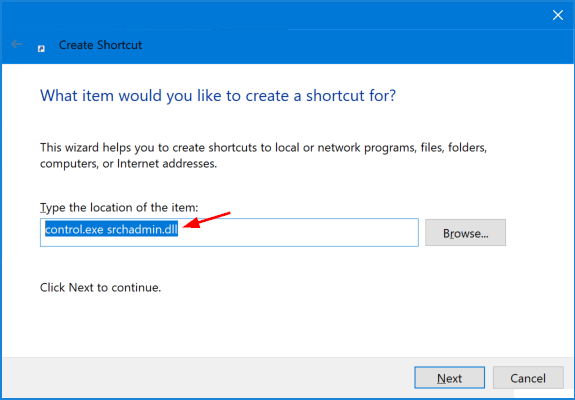This screenshot has height=400, width=575.
Task: Click the red arrow annotation near the field
Action: pyautogui.click(x=206, y=220)
